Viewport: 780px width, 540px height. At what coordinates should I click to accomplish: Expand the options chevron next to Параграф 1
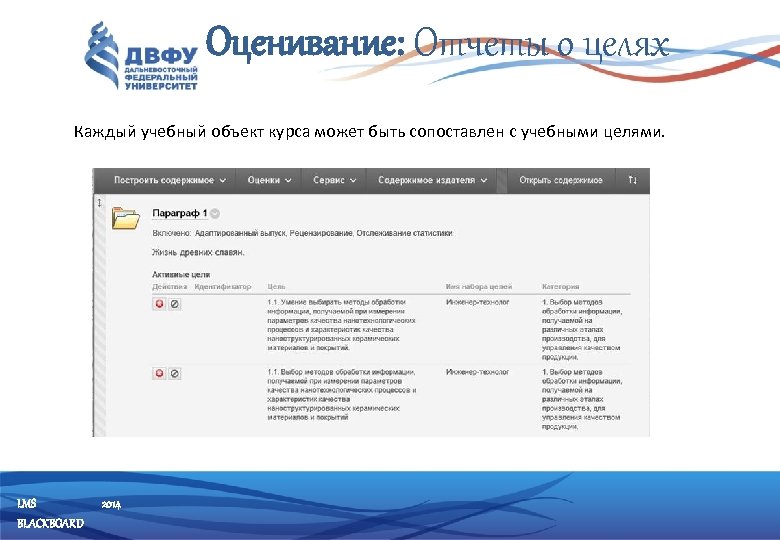click(215, 214)
